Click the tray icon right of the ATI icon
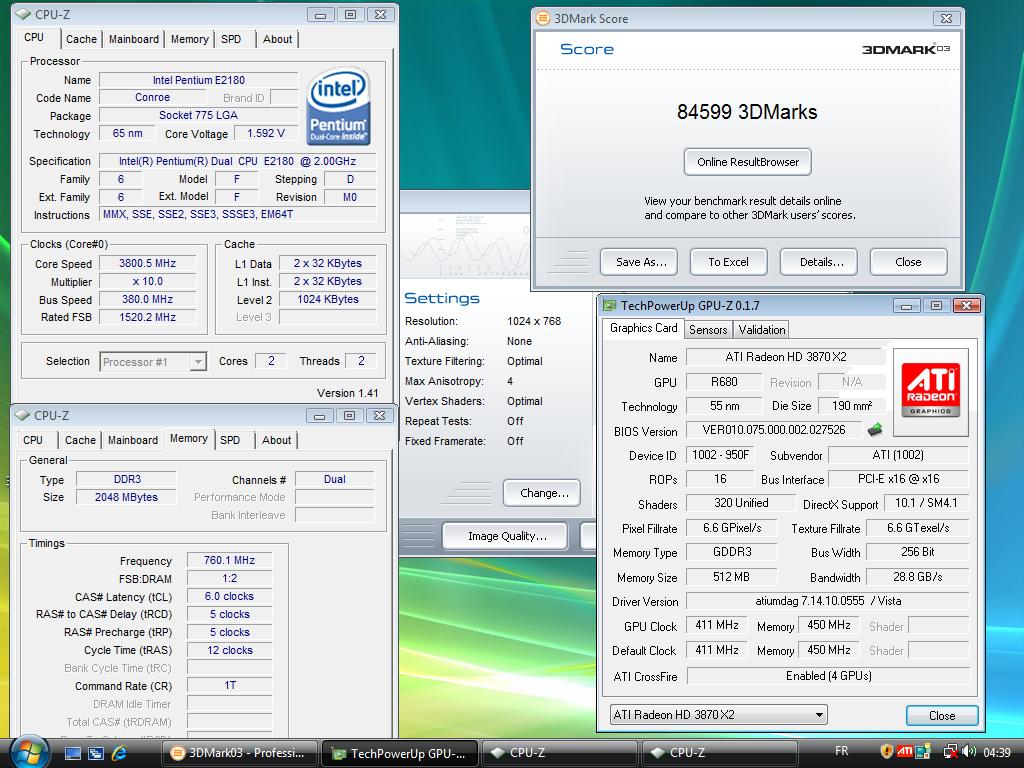This screenshot has height=768, width=1024. [923, 752]
